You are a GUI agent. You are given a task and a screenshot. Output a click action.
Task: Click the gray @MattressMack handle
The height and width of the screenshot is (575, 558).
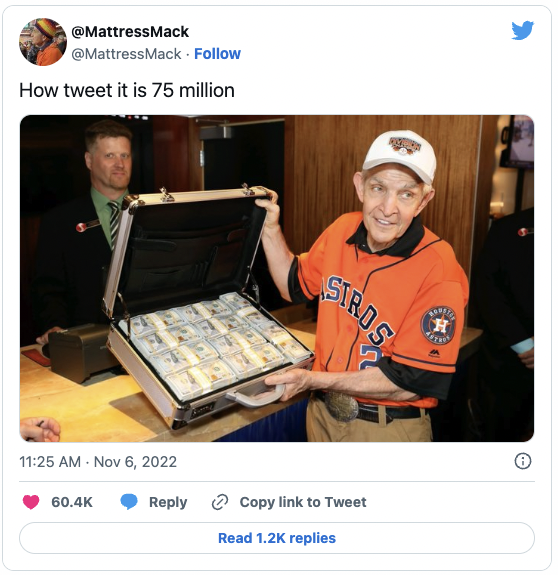tap(126, 54)
